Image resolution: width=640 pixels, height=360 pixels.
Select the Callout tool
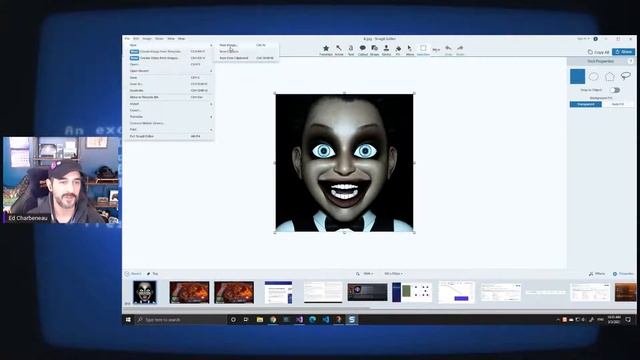[x=362, y=50]
